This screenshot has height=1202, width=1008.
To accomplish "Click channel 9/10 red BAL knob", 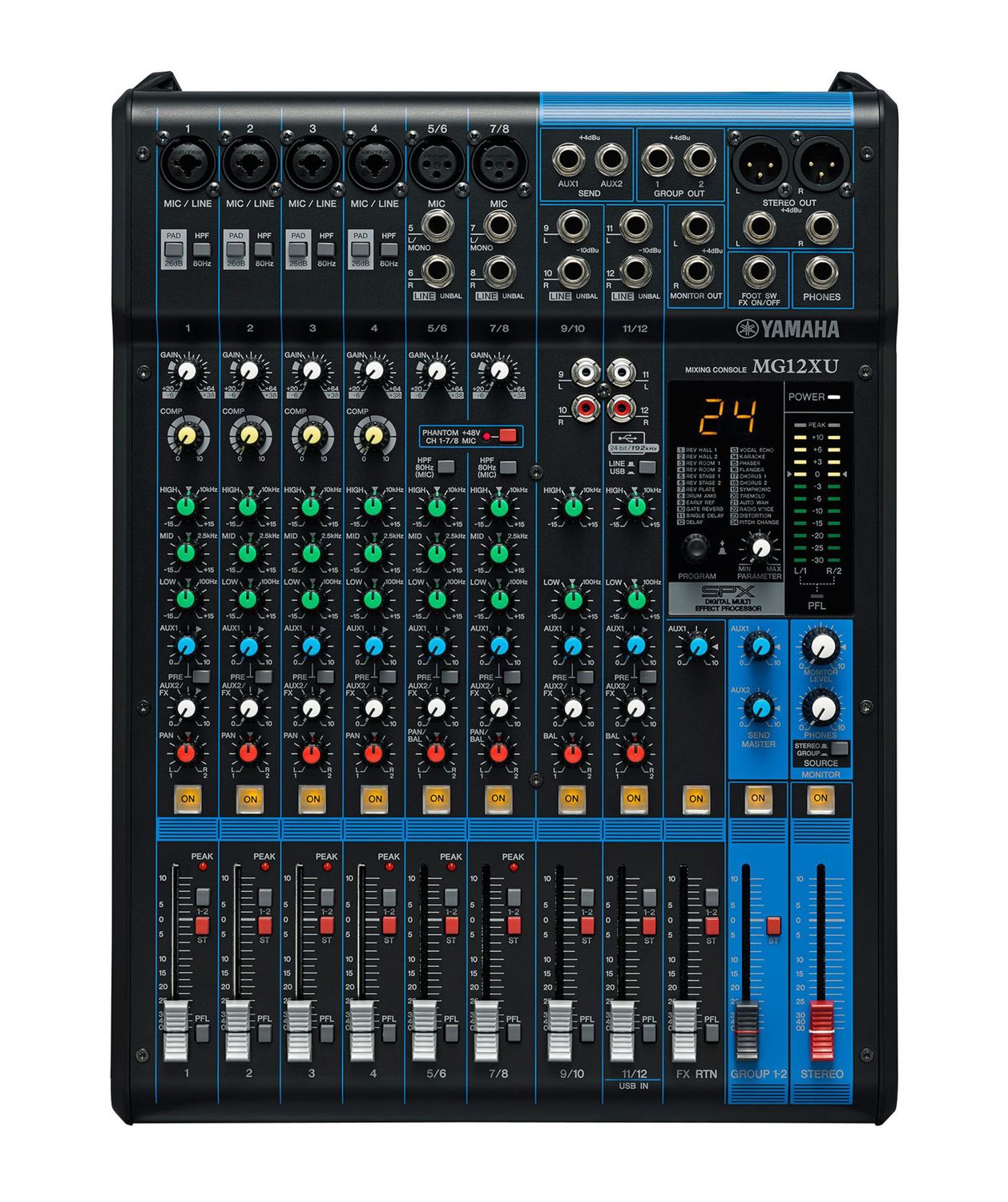I will point(572,753).
